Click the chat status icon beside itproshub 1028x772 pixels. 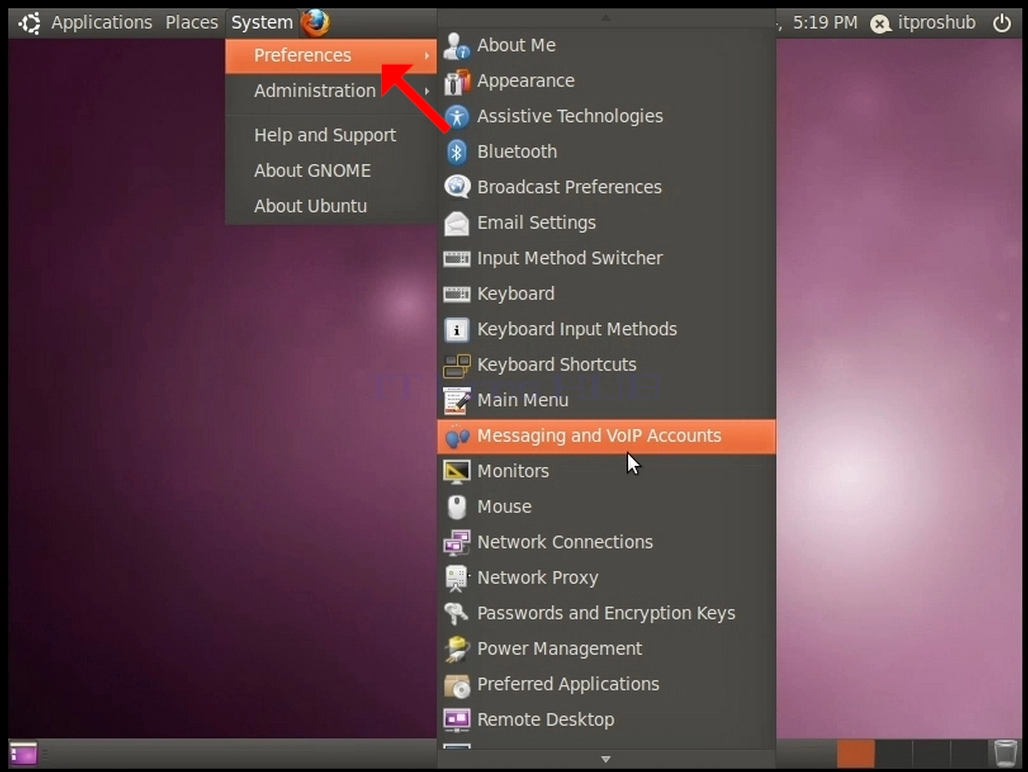(x=880, y=24)
